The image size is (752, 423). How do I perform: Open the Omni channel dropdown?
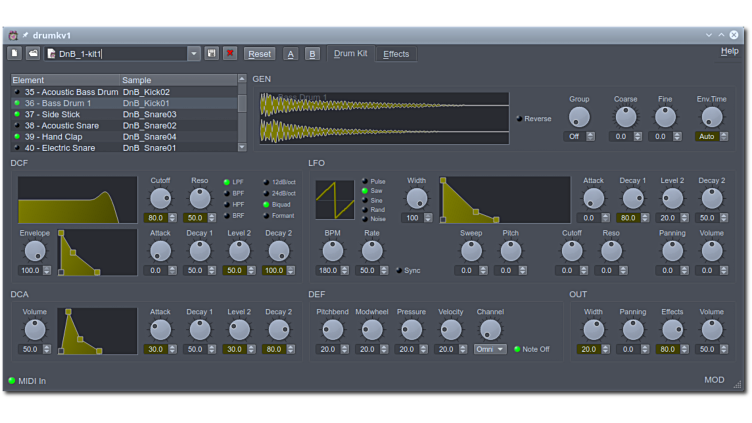[x=490, y=349]
